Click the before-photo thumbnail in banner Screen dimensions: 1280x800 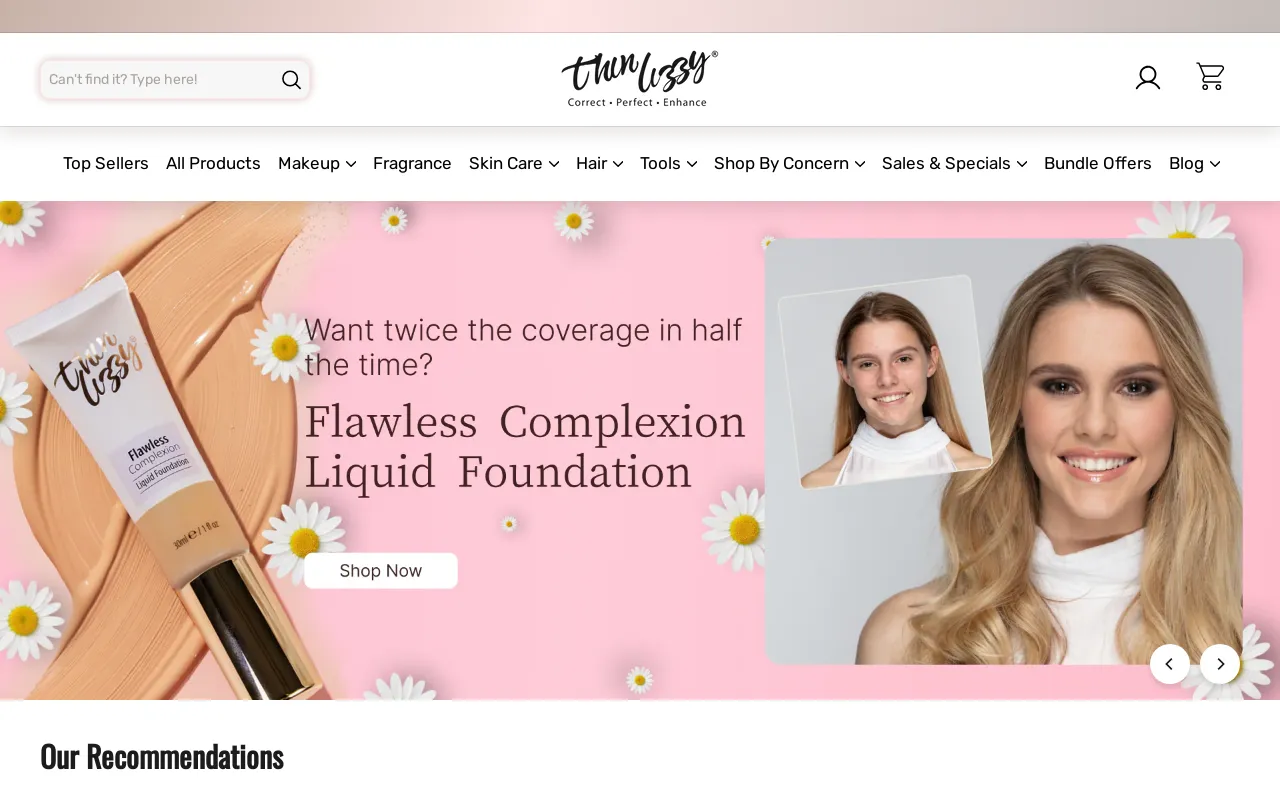point(885,381)
